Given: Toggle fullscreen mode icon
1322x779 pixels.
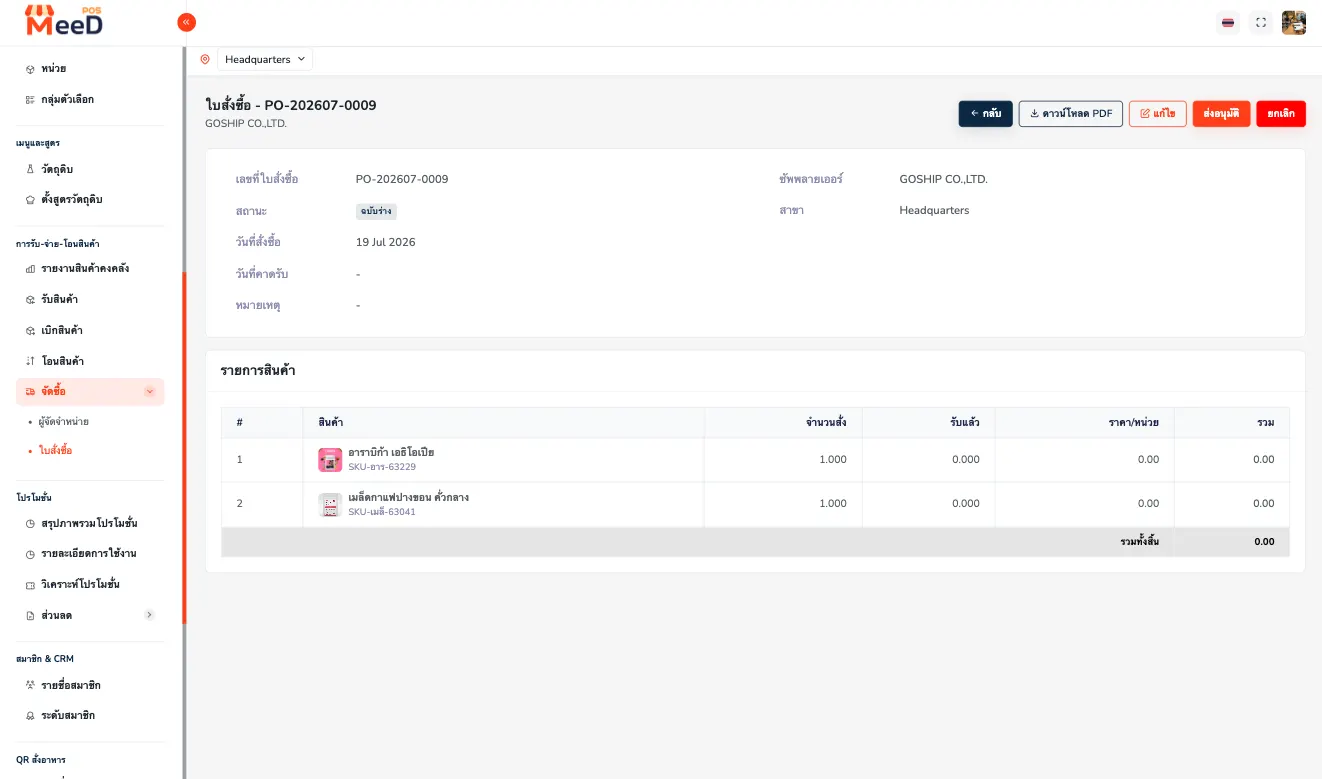Looking at the screenshot, I should click(1261, 23).
